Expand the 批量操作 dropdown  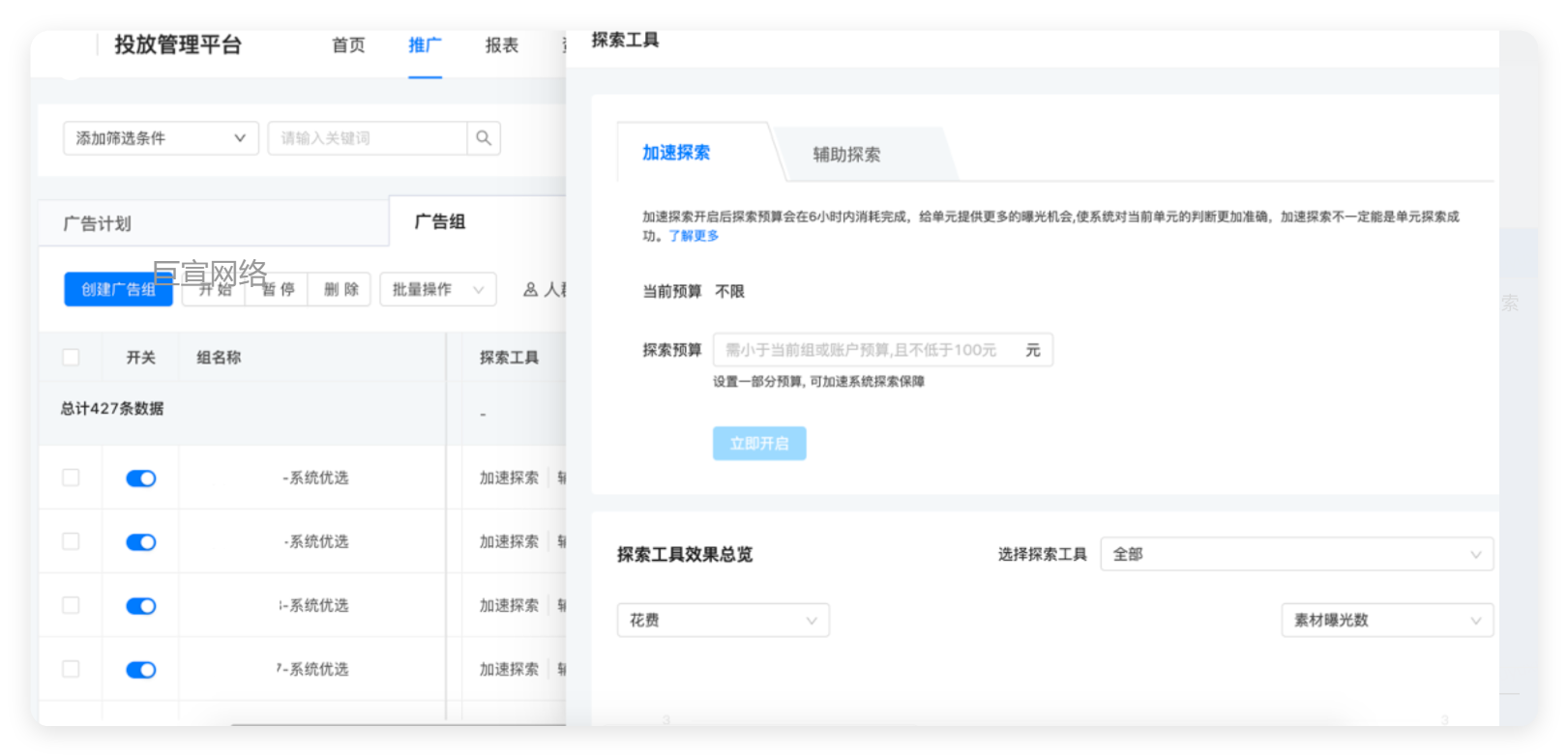[x=438, y=289]
